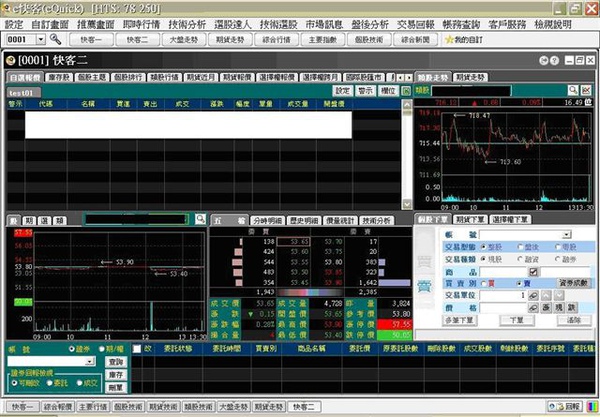The height and width of the screenshot is (417, 600).
Task: Open the 帳號 dropdown in bottom-left panel
Action: [x=90, y=361]
